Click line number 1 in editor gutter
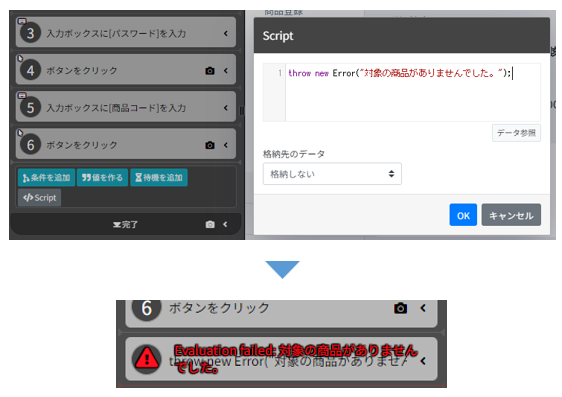Image resolution: width=562 pixels, height=397 pixels. pyautogui.click(x=280, y=73)
